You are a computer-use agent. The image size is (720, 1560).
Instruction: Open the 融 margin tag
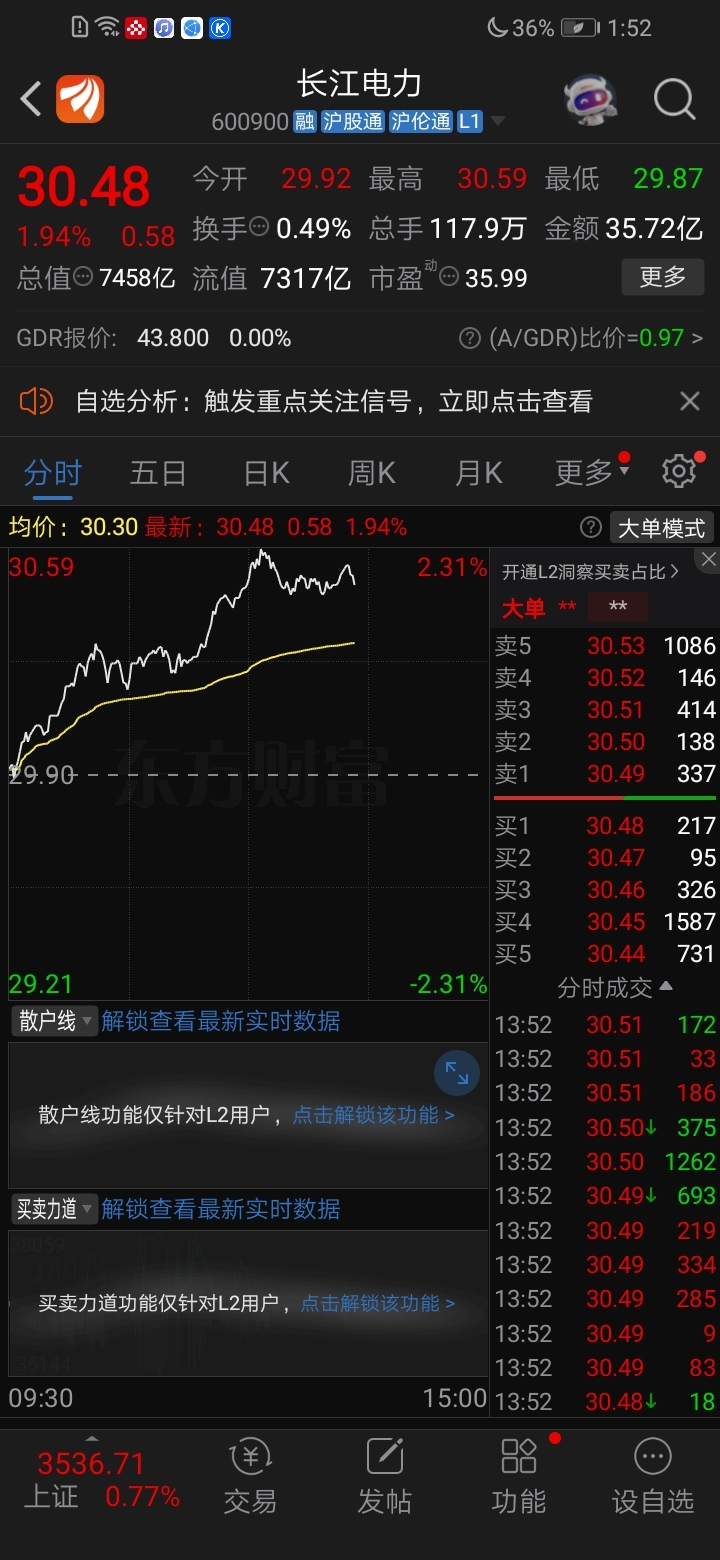tap(305, 122)
